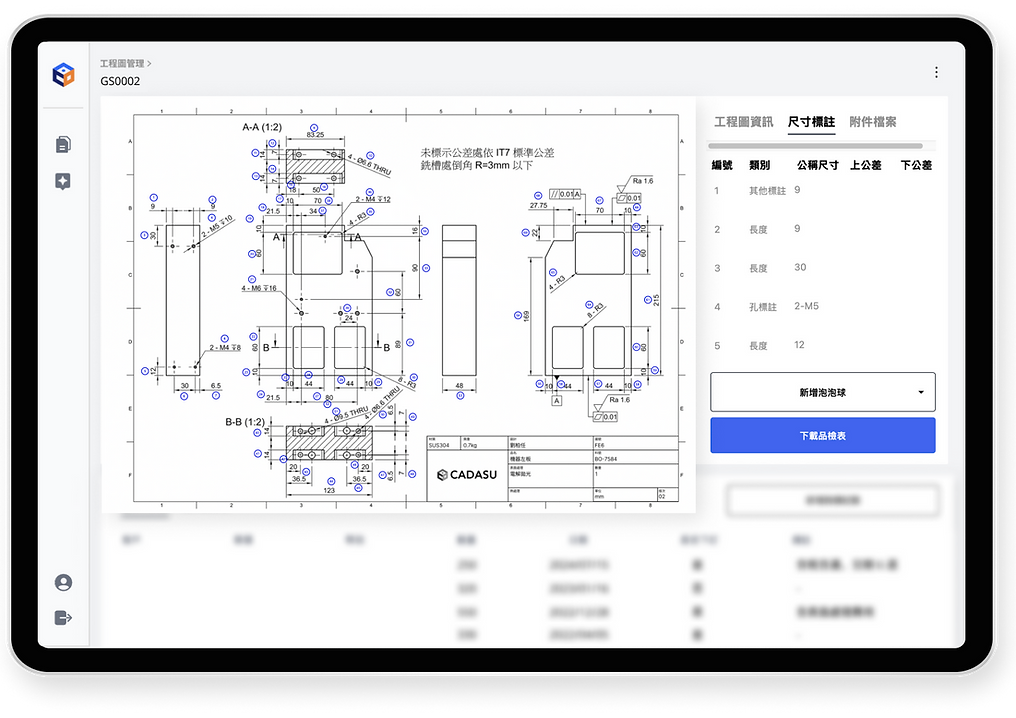Screen dimensions: 1016x718
Task: Click balloon next to the 215 dimension
Action: click(x=647, y=299)
